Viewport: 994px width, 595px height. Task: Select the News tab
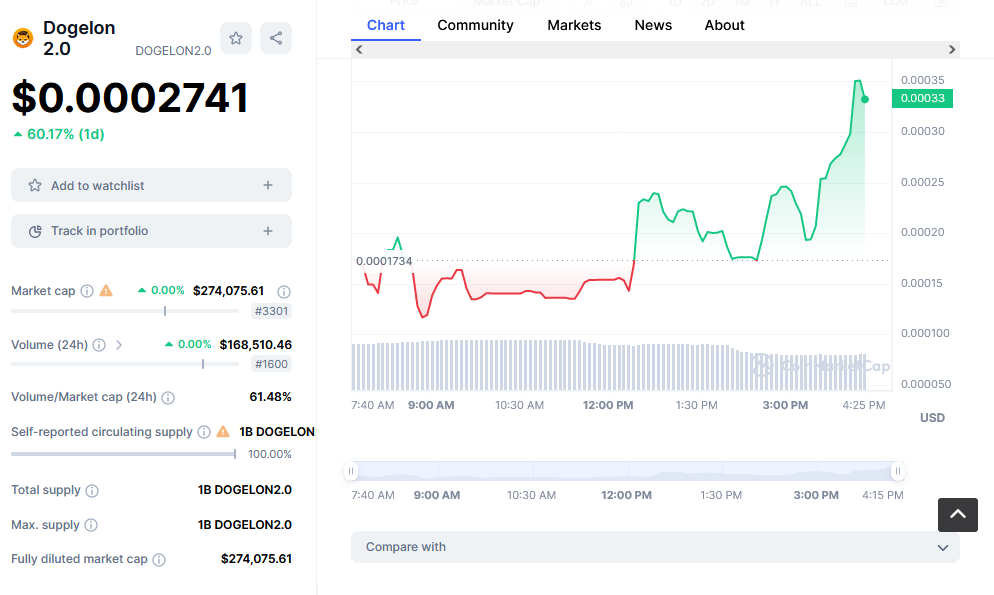tap(653, 25)
